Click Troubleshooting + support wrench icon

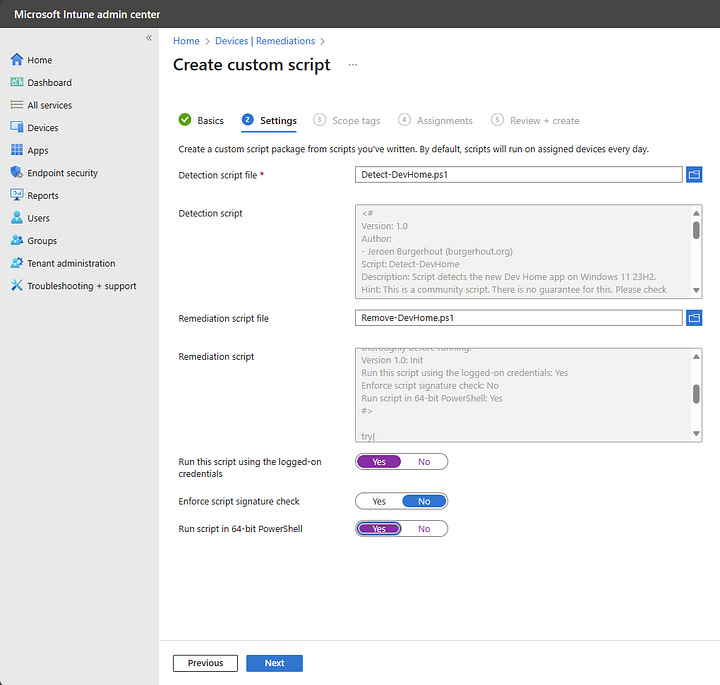[x=17, y=285]
